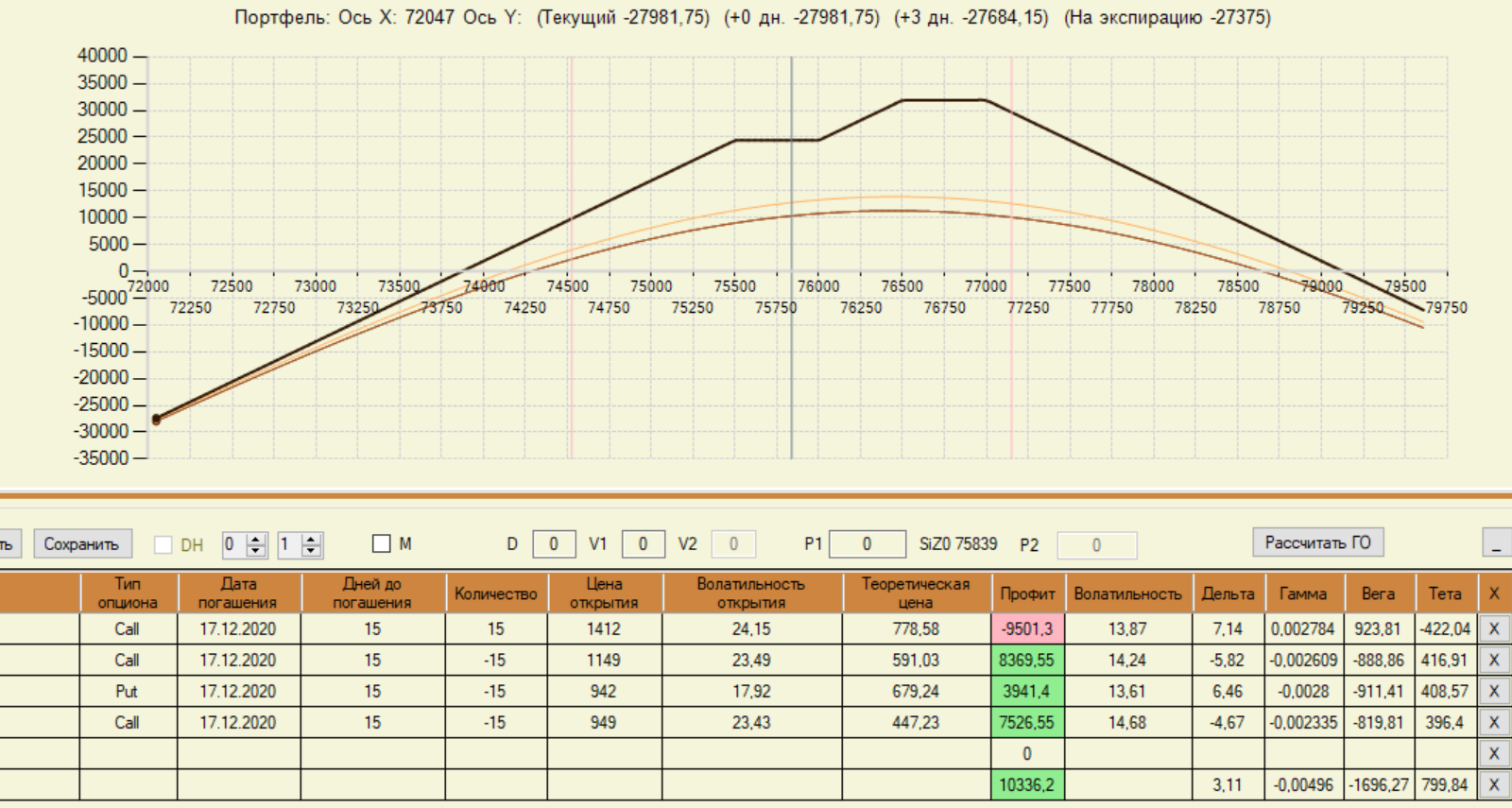Click the green profit cell 3941,4
The image size is (1512, 808).
tap(1027, 691)
